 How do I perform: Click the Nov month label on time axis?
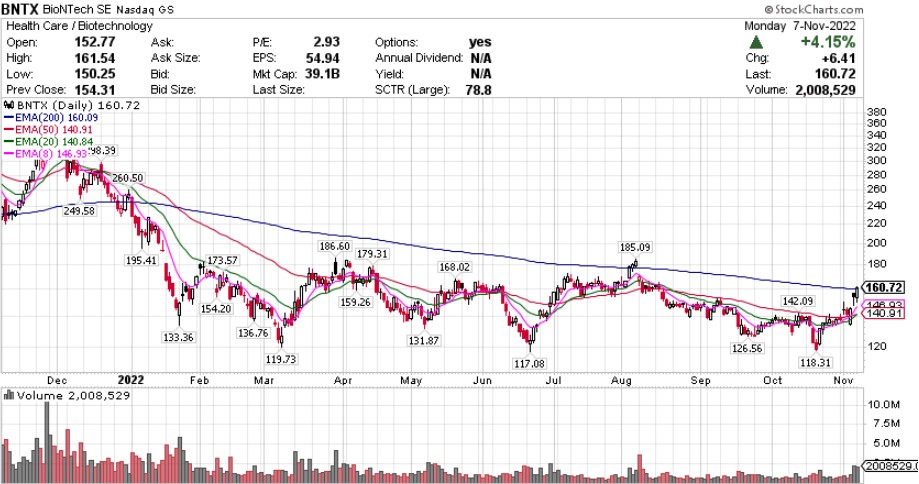click(x=843, y=380)
